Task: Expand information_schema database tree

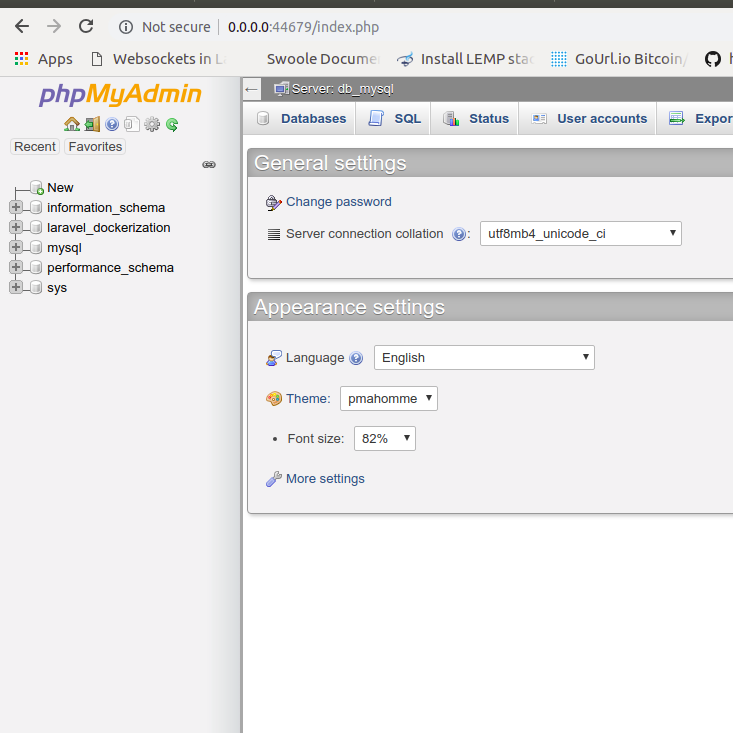Action: coord(16,207)
